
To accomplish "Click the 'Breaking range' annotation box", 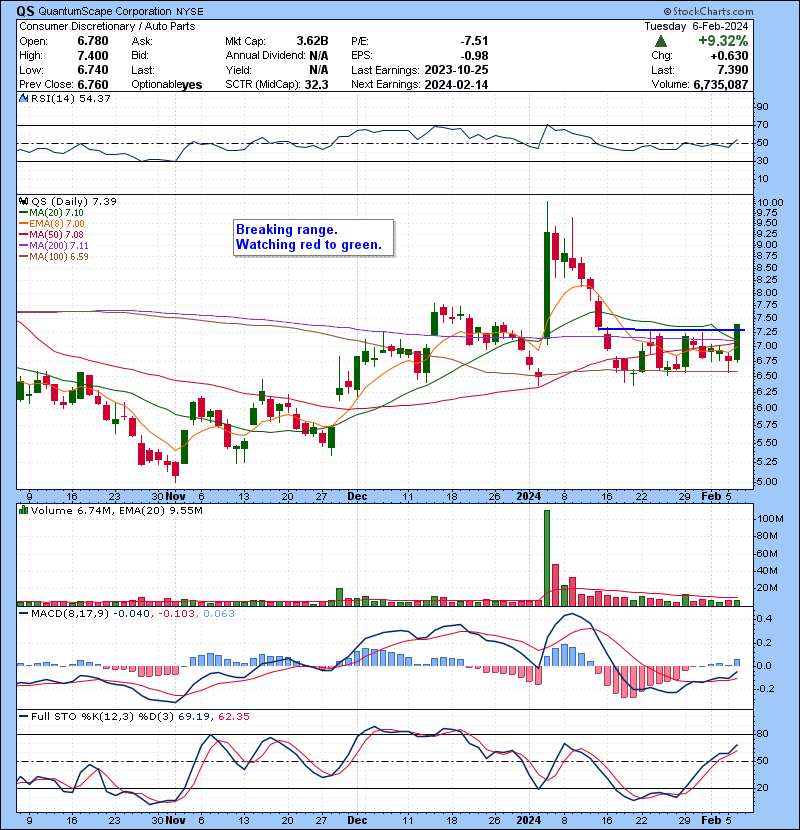I will click(313, 238).
